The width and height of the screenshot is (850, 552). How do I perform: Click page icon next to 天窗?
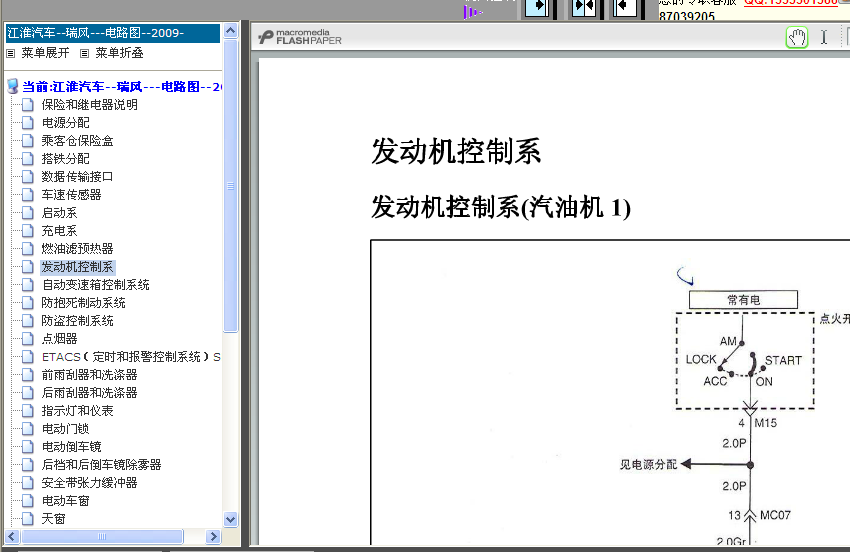28,519
